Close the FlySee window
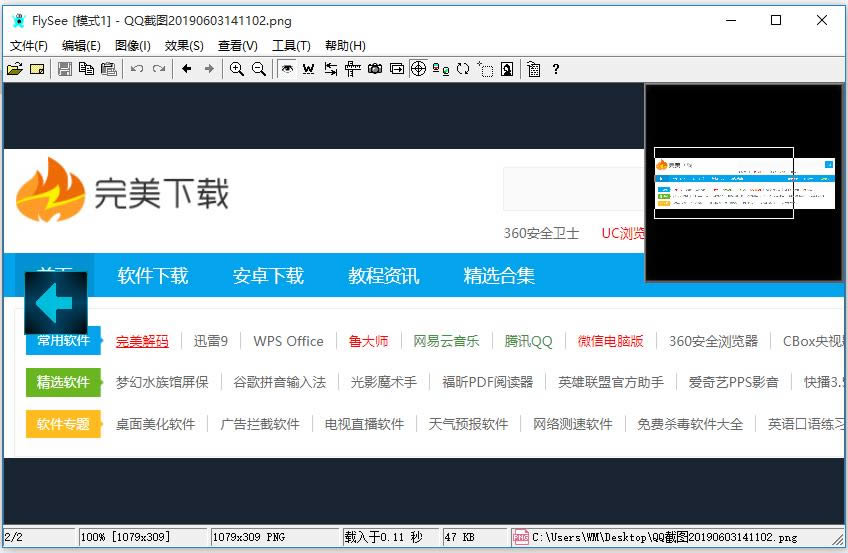848x553 pixels. point(822,21)
